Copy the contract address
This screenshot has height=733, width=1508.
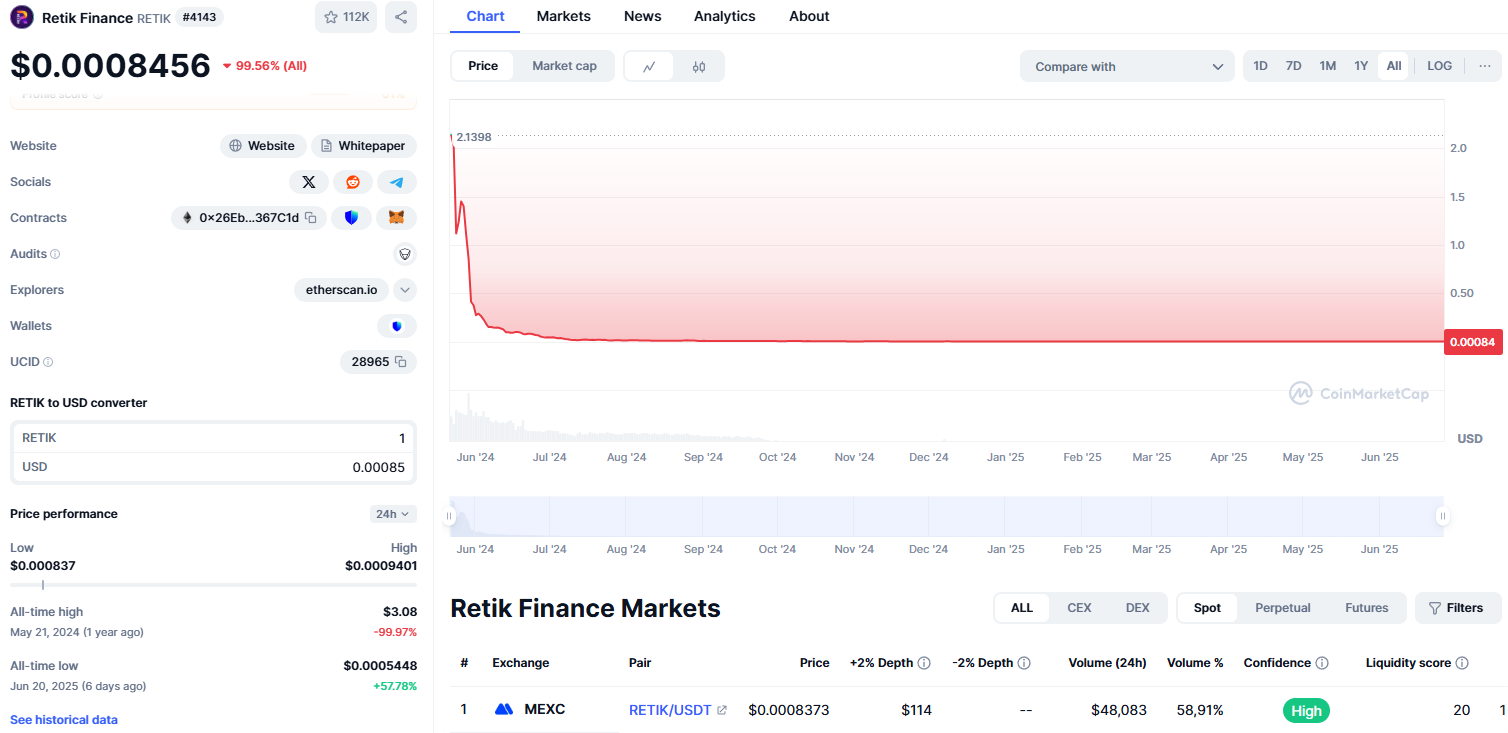pyautogui.click(x=311, y=218)
